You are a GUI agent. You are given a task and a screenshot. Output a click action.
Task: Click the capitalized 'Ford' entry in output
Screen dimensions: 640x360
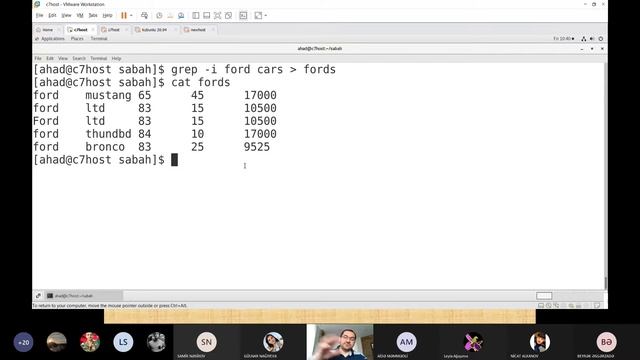46,121
